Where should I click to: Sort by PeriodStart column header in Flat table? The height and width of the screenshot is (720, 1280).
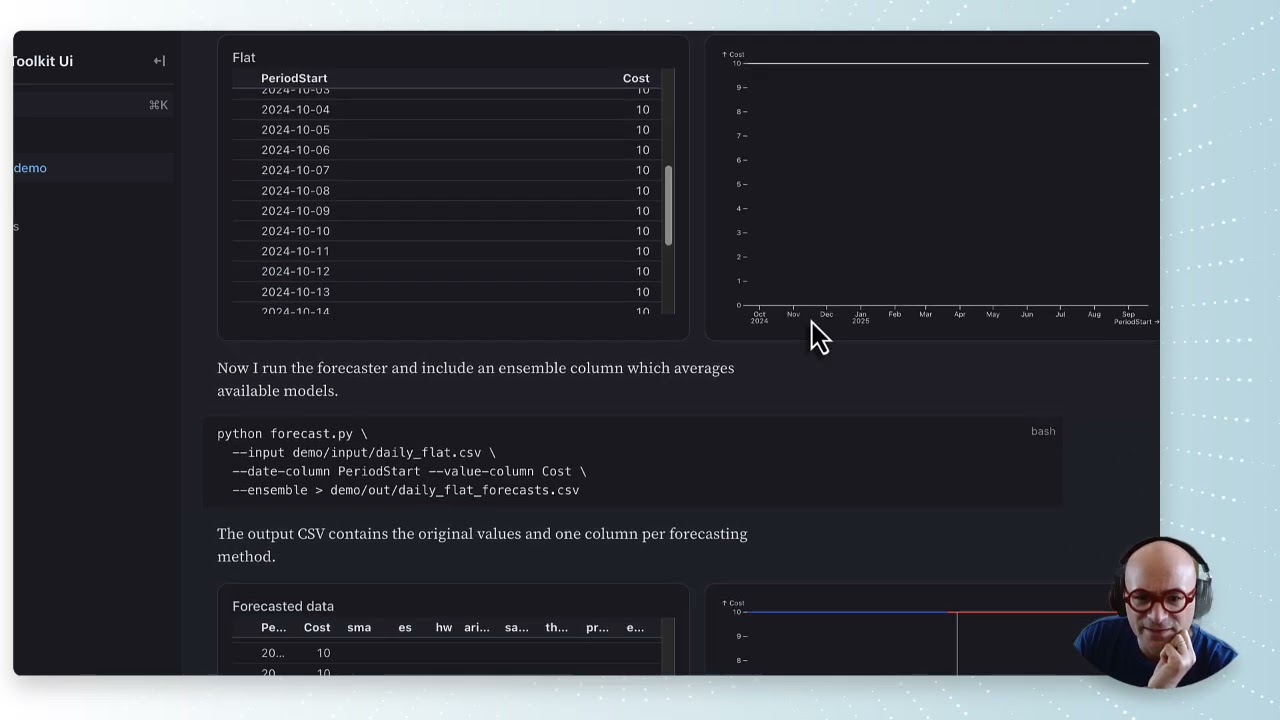click(294, 78)
